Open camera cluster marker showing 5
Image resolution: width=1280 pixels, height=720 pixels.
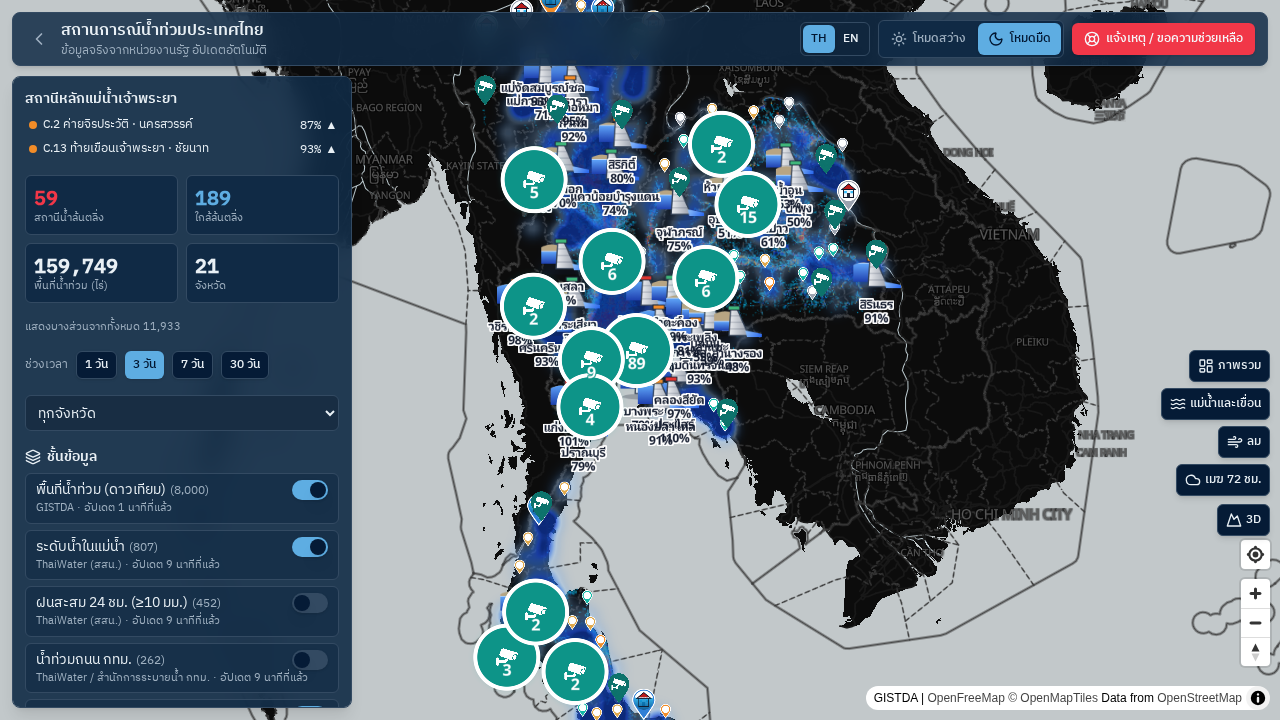pos(534,180)
